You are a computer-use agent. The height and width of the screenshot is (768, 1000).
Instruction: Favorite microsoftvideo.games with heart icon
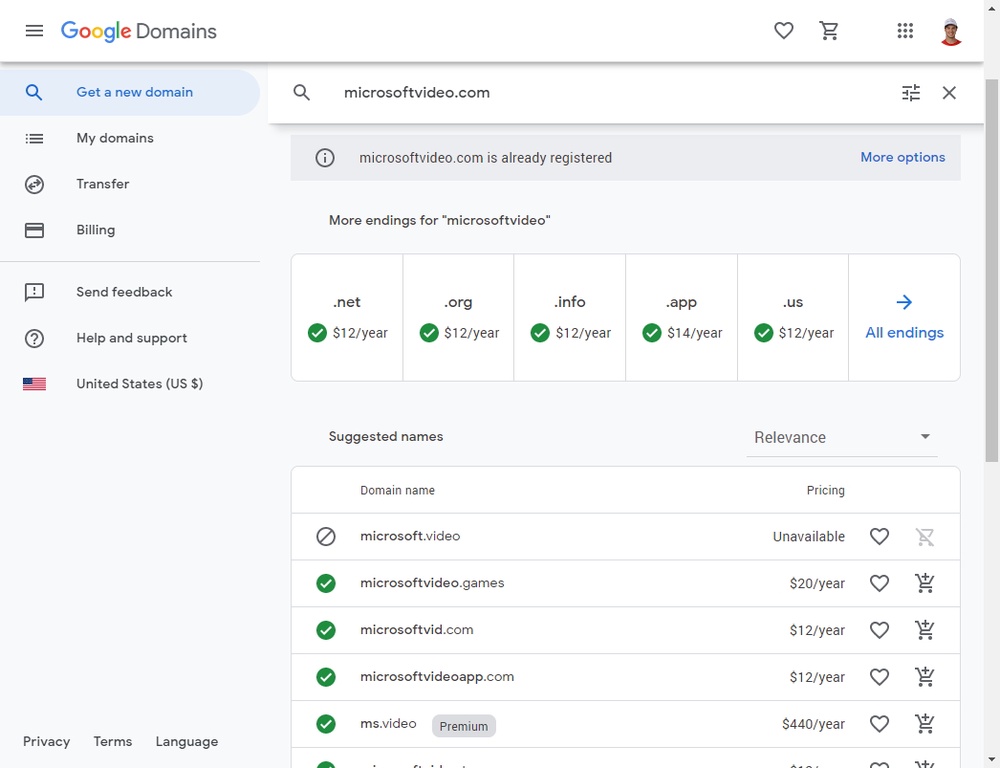tap(879, 583)
